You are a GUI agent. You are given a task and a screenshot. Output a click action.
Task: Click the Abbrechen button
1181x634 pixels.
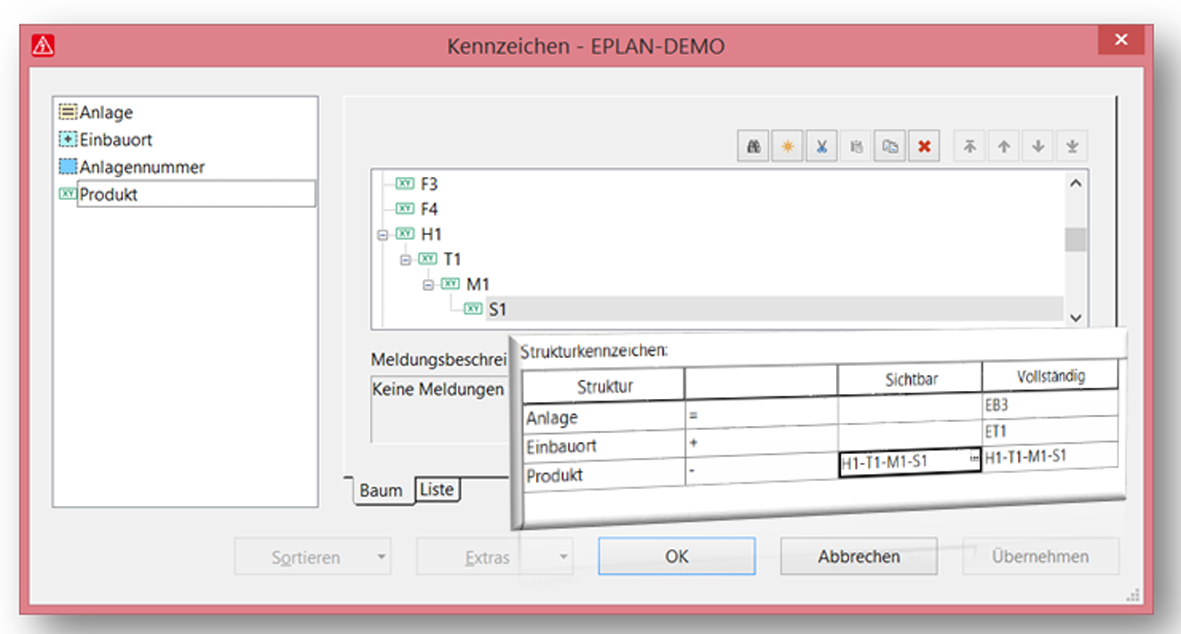(x=858, y=557)
